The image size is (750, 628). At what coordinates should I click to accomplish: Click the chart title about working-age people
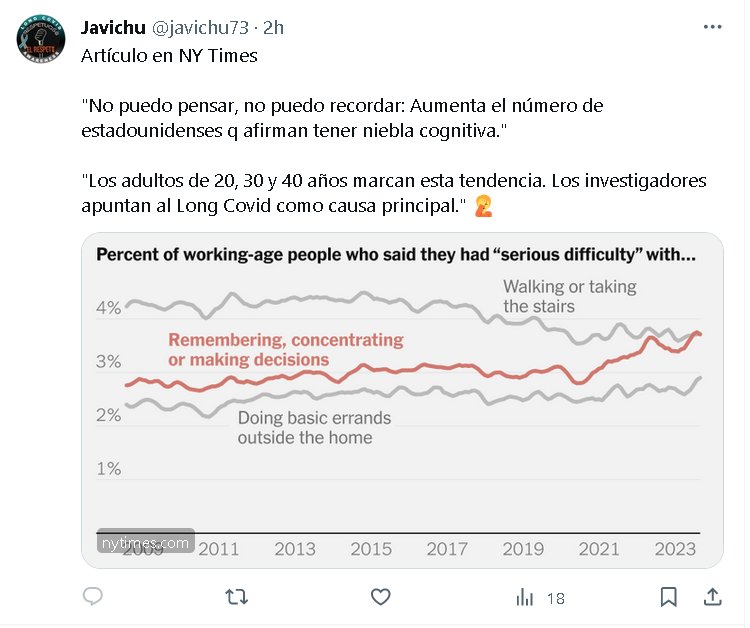(x=395, y=255)
